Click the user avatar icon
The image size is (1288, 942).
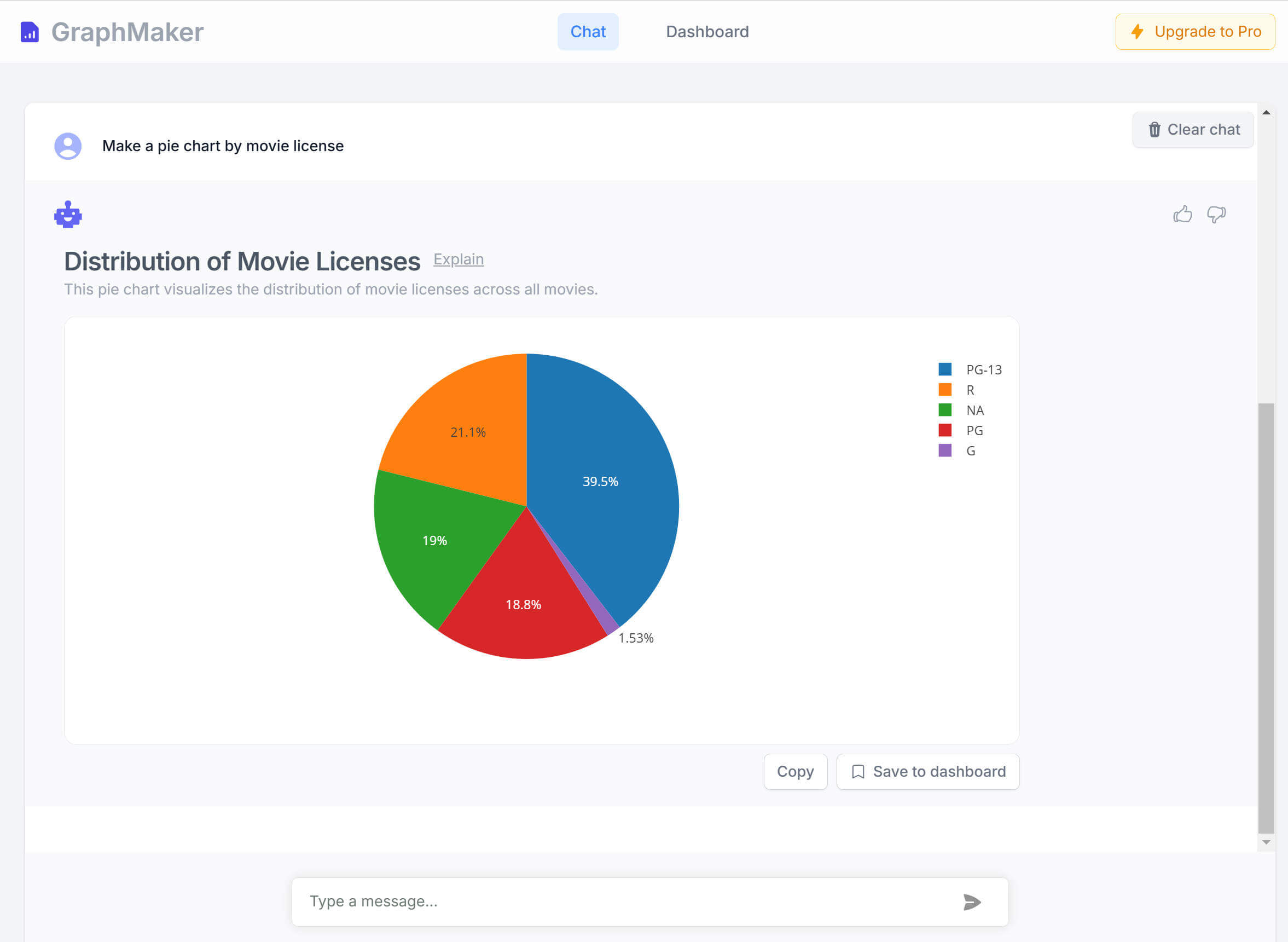pyautogui.click(x=68, y=146)
